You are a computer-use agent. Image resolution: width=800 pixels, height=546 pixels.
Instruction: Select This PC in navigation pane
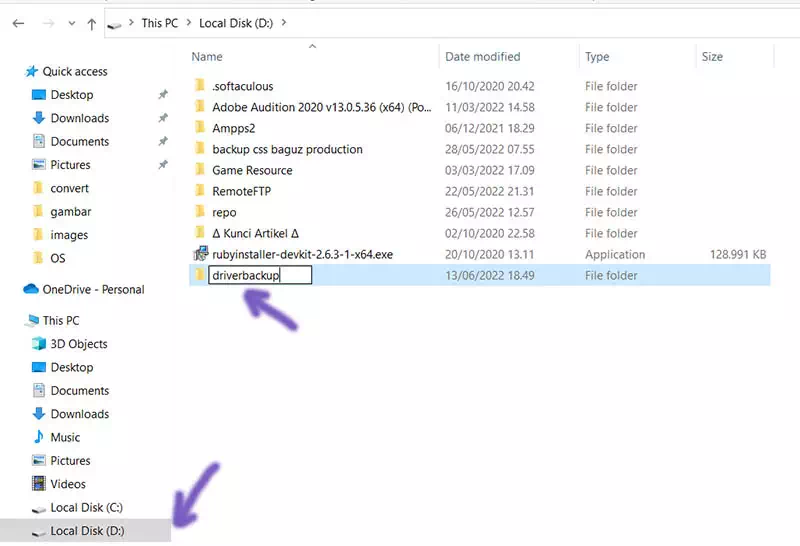61,320
